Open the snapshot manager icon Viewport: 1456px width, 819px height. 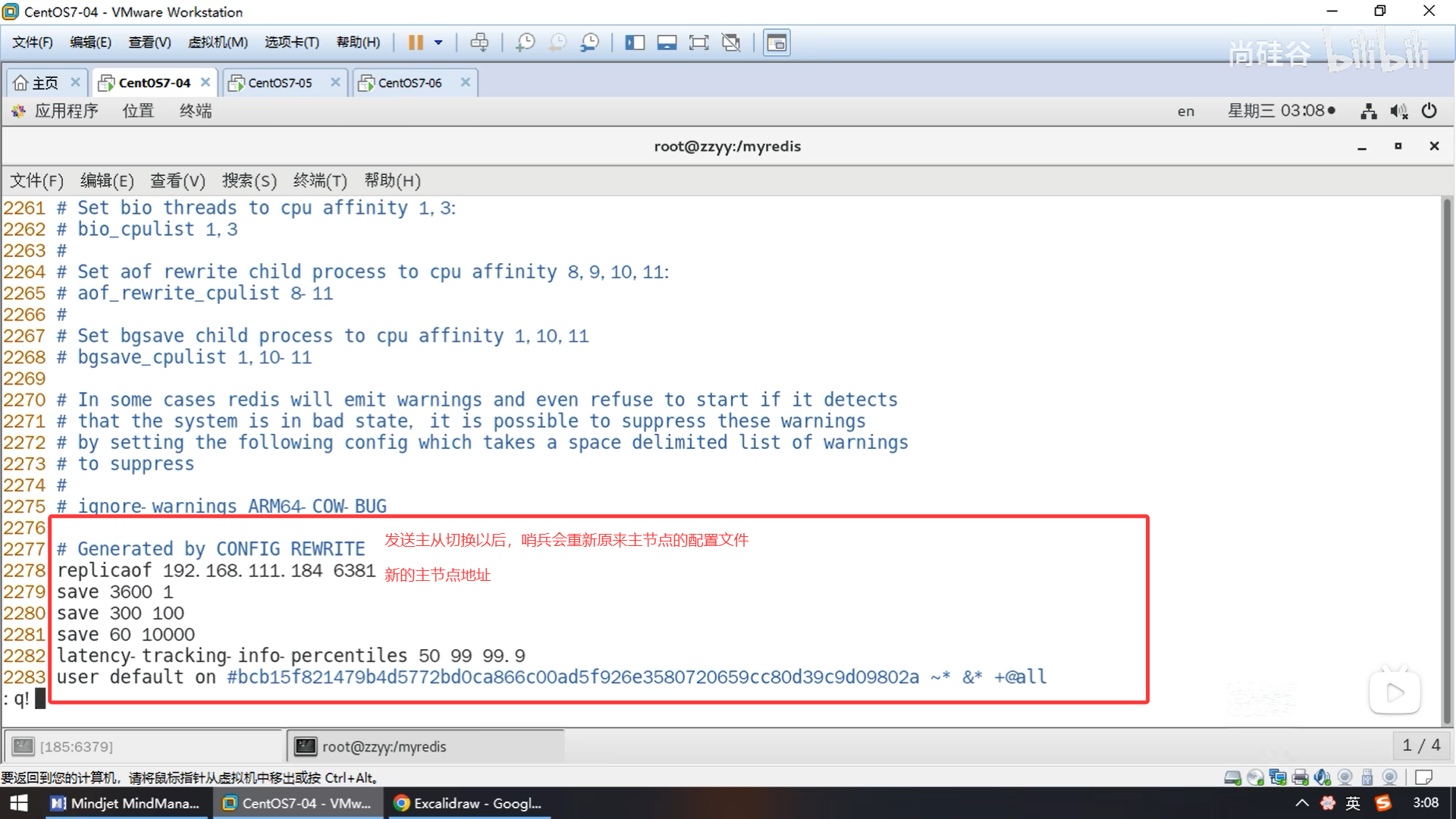(589, 42)
